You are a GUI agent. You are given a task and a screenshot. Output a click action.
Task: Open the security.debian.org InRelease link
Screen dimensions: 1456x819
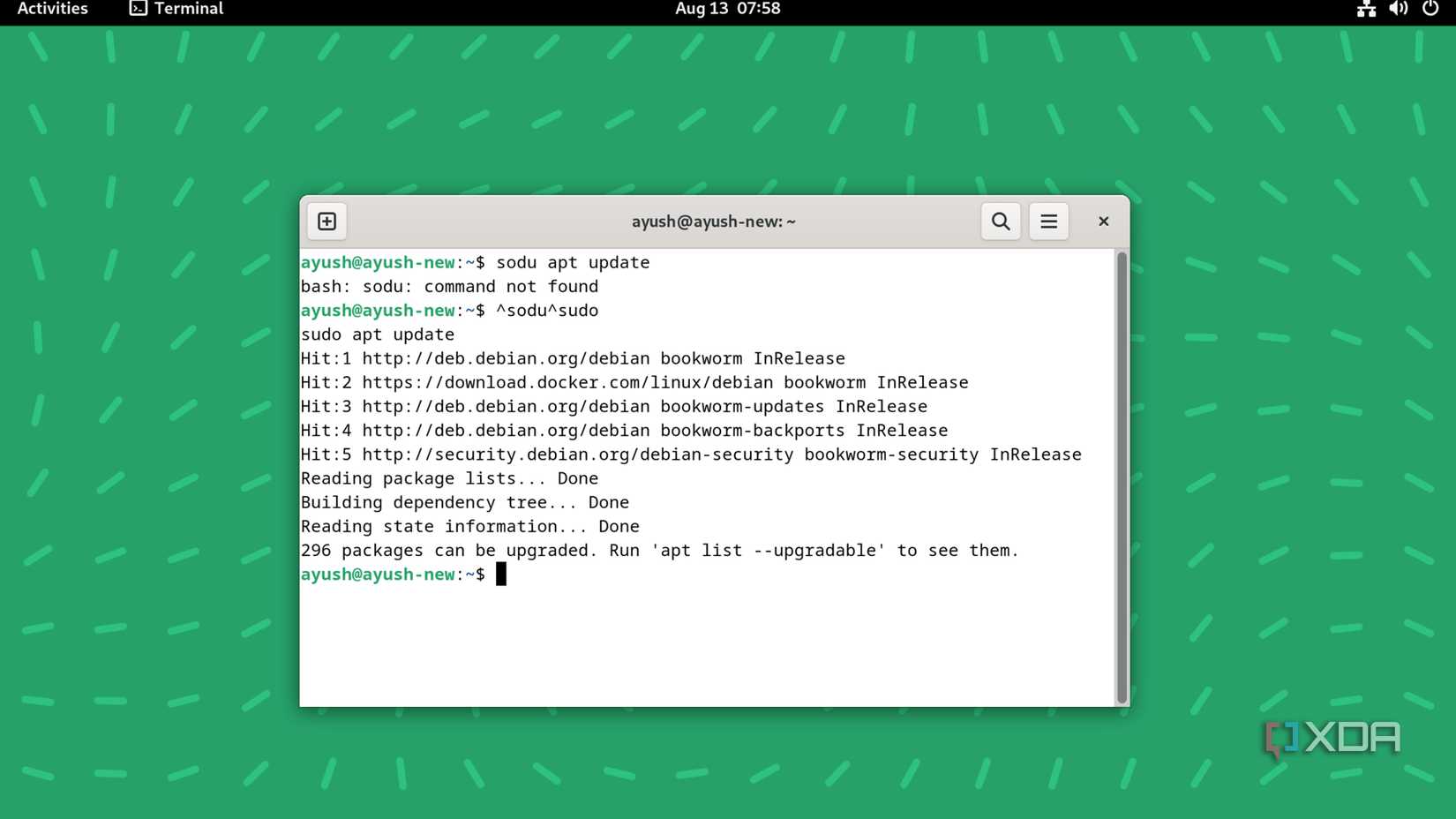click(x=575, y=454)
